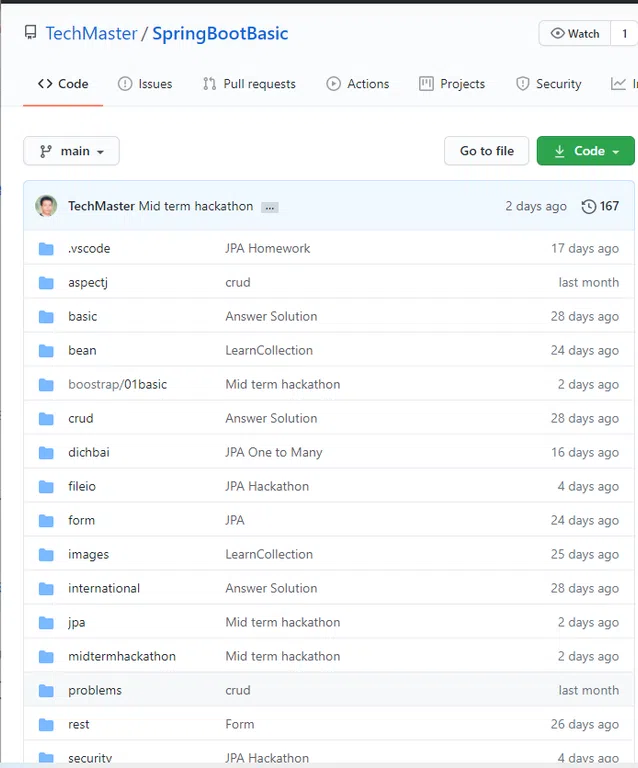Open JPA Homework commit on .vscode row
The width and height of the screenshot is (638, 768).
(268, 248)
